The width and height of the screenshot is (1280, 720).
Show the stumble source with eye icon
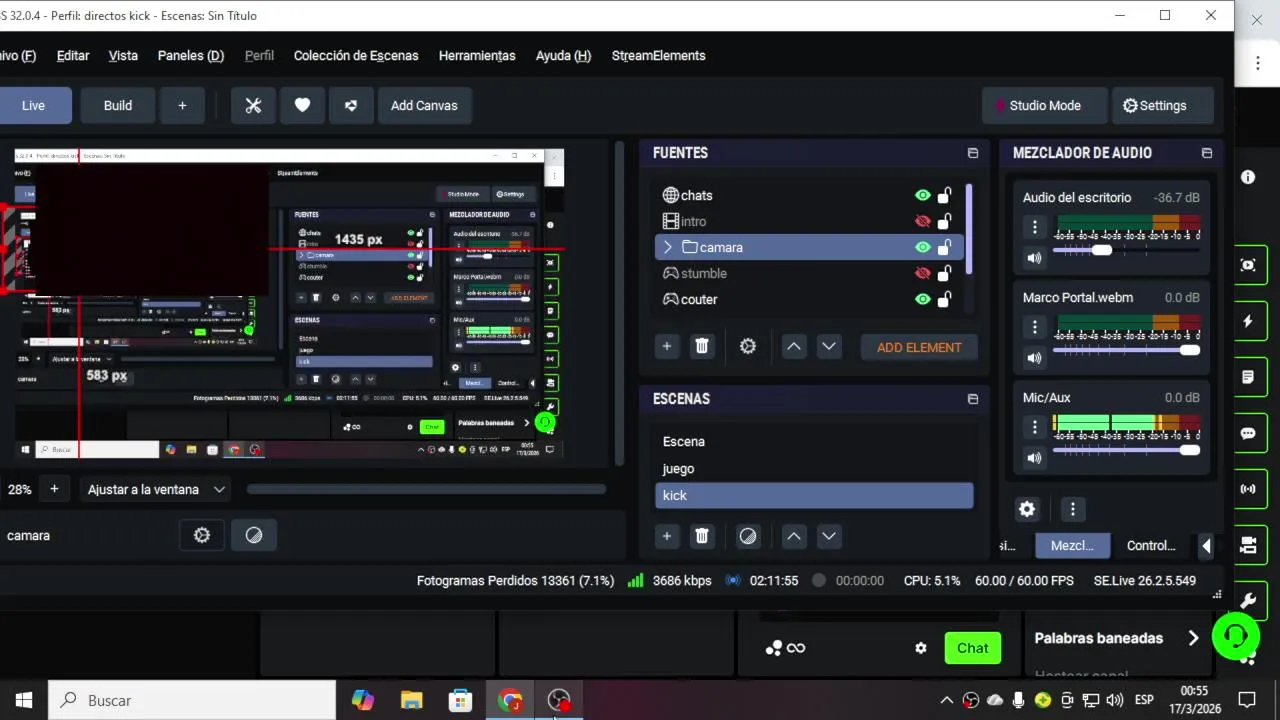click(x=922, y=273)
